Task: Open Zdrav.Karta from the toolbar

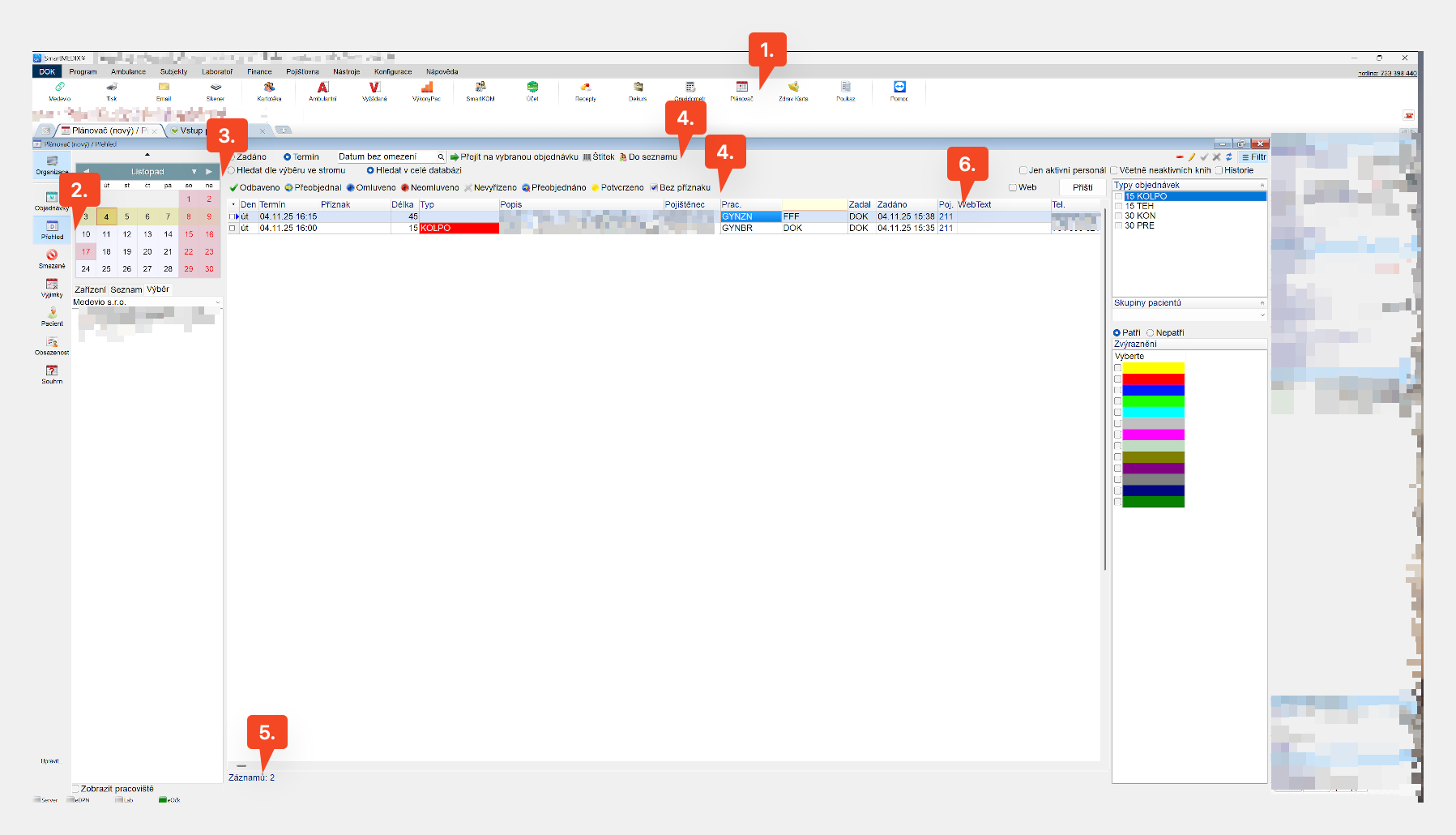Action: pyautogui.click(x=793, y=90)
